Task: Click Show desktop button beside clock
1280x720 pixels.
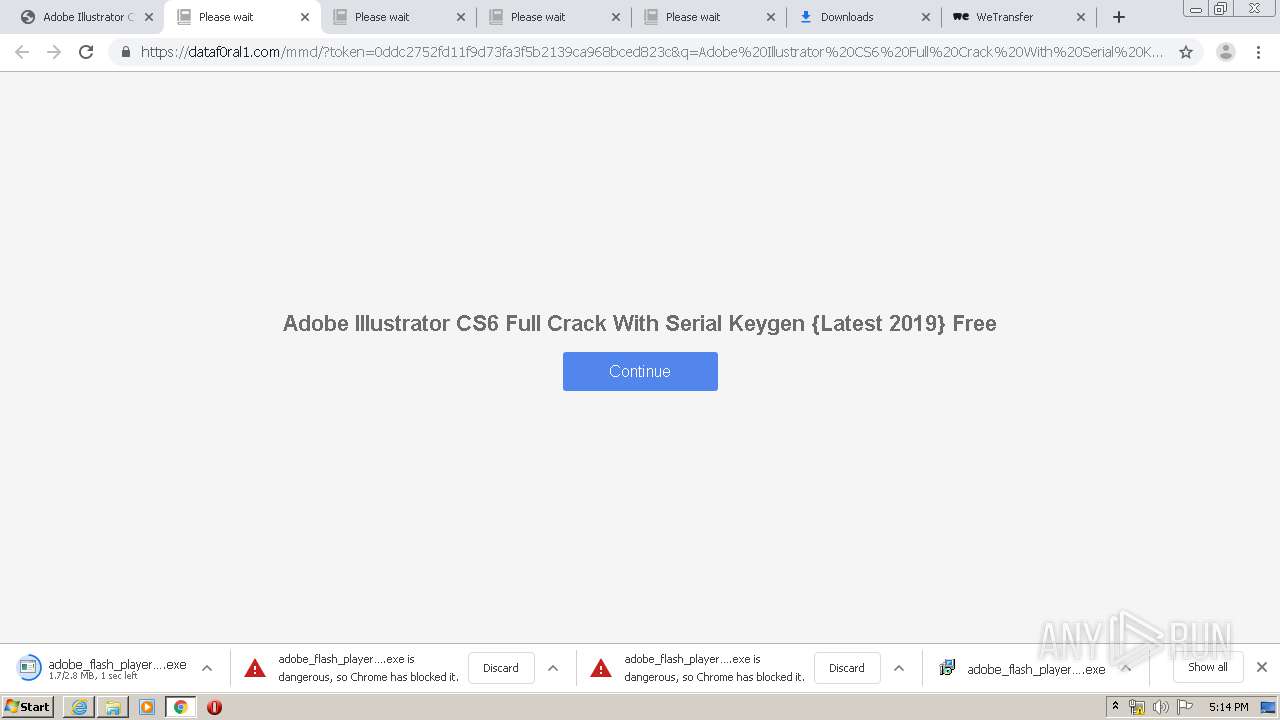Action: point(1268,707)
